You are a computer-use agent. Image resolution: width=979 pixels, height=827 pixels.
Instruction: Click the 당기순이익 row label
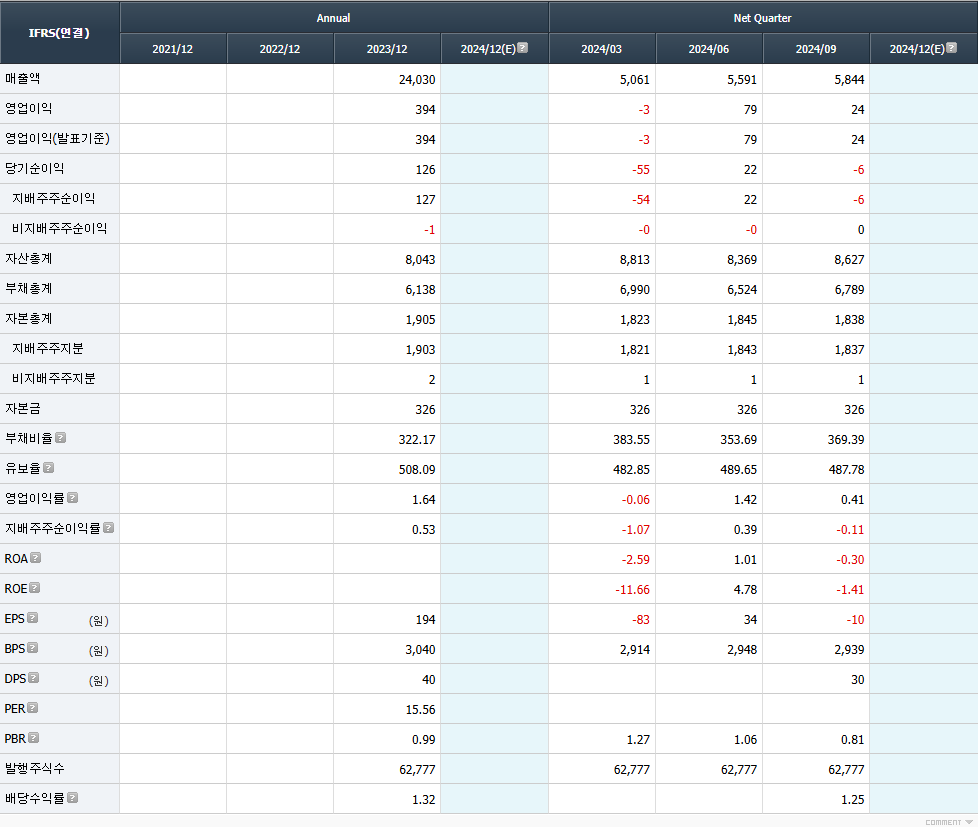(35, 169)
